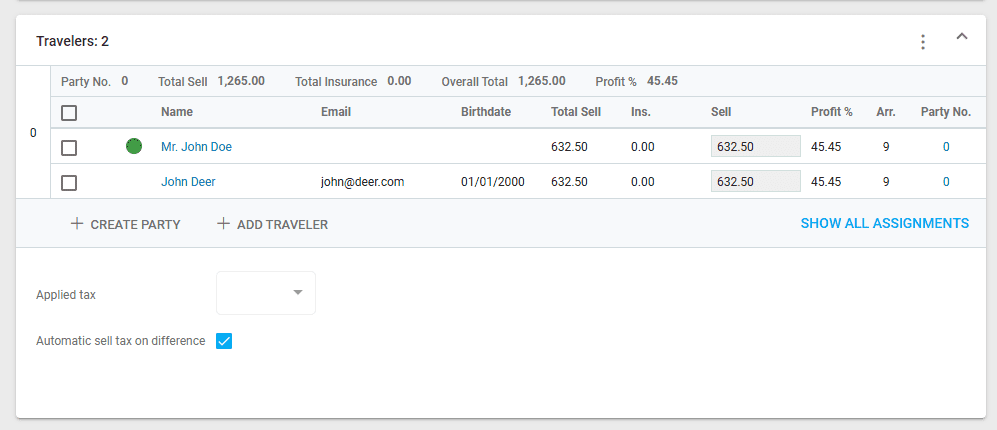Open the three-dot travelers options menu

tap(922, 42)
